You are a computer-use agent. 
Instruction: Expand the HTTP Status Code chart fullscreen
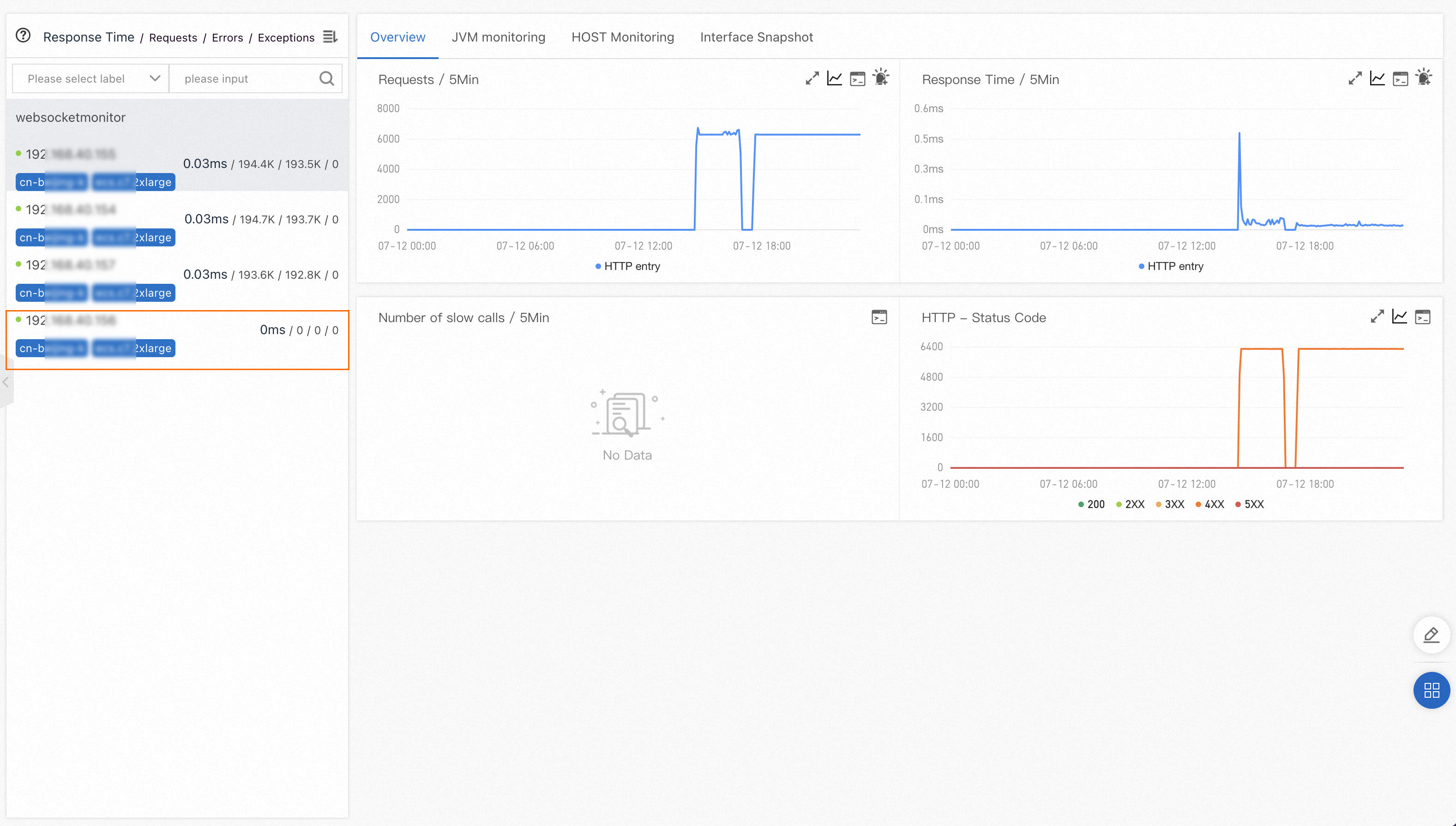[1377, 317]
